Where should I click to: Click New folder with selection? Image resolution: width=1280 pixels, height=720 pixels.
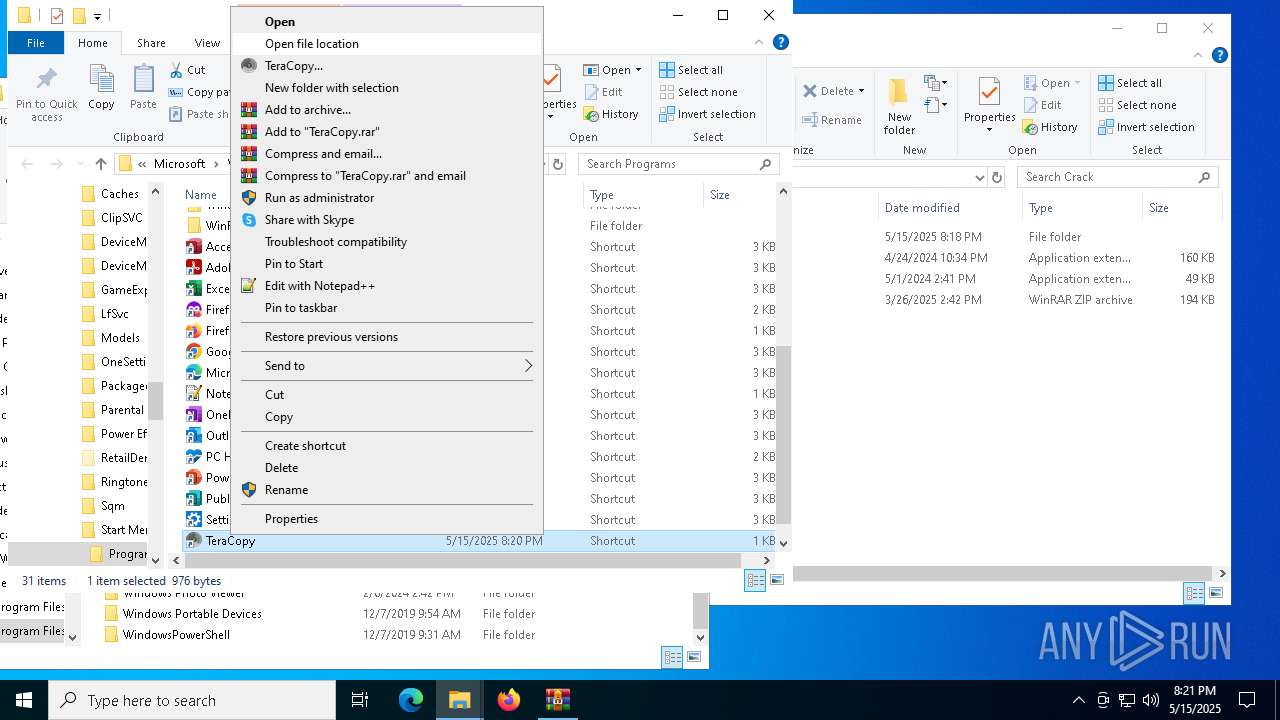tap(331, 87)
